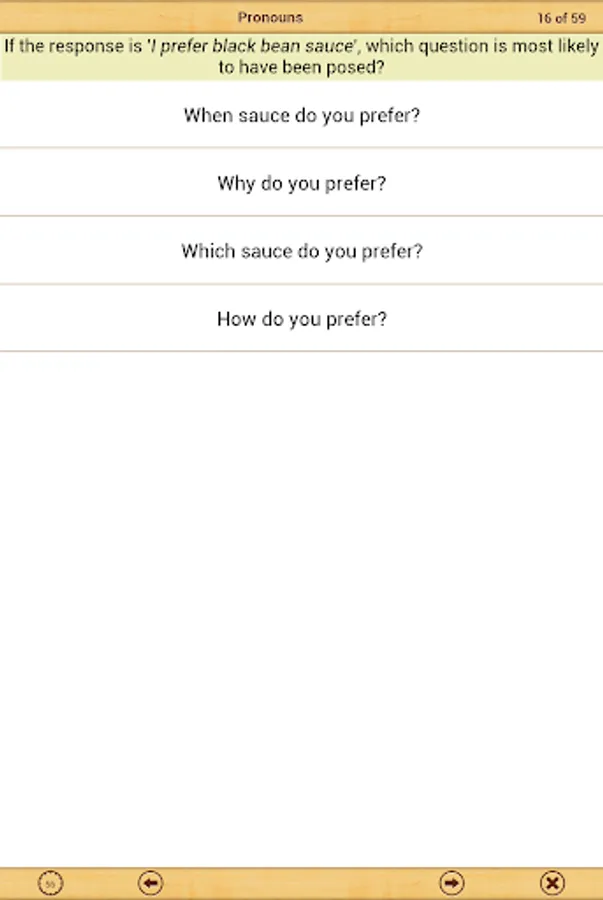The width and height of the screenshot is (603, 900).
Task: Tap the circular timer icon in the bottom bar
Action: (x=50, y=883)
